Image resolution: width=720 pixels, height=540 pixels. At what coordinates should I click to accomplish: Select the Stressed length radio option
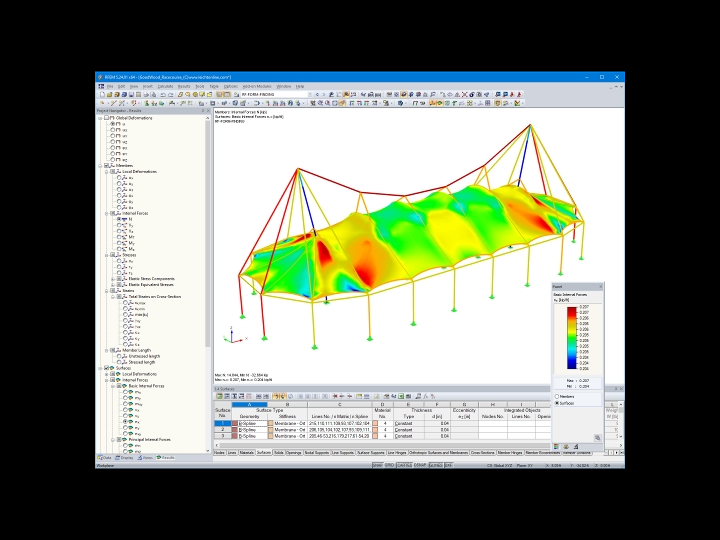[x=118, y=362]
